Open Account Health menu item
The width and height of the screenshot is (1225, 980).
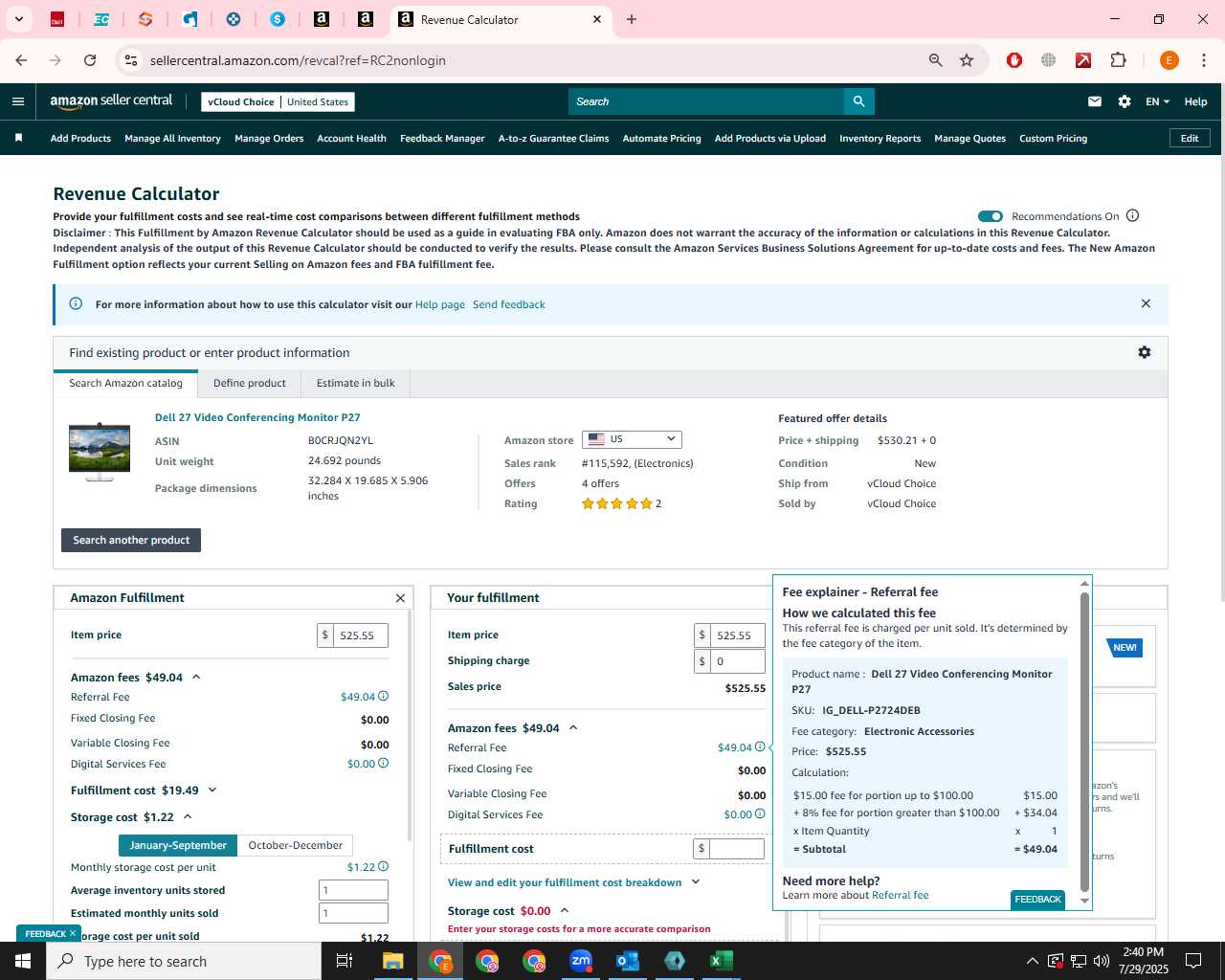point(351,138)
